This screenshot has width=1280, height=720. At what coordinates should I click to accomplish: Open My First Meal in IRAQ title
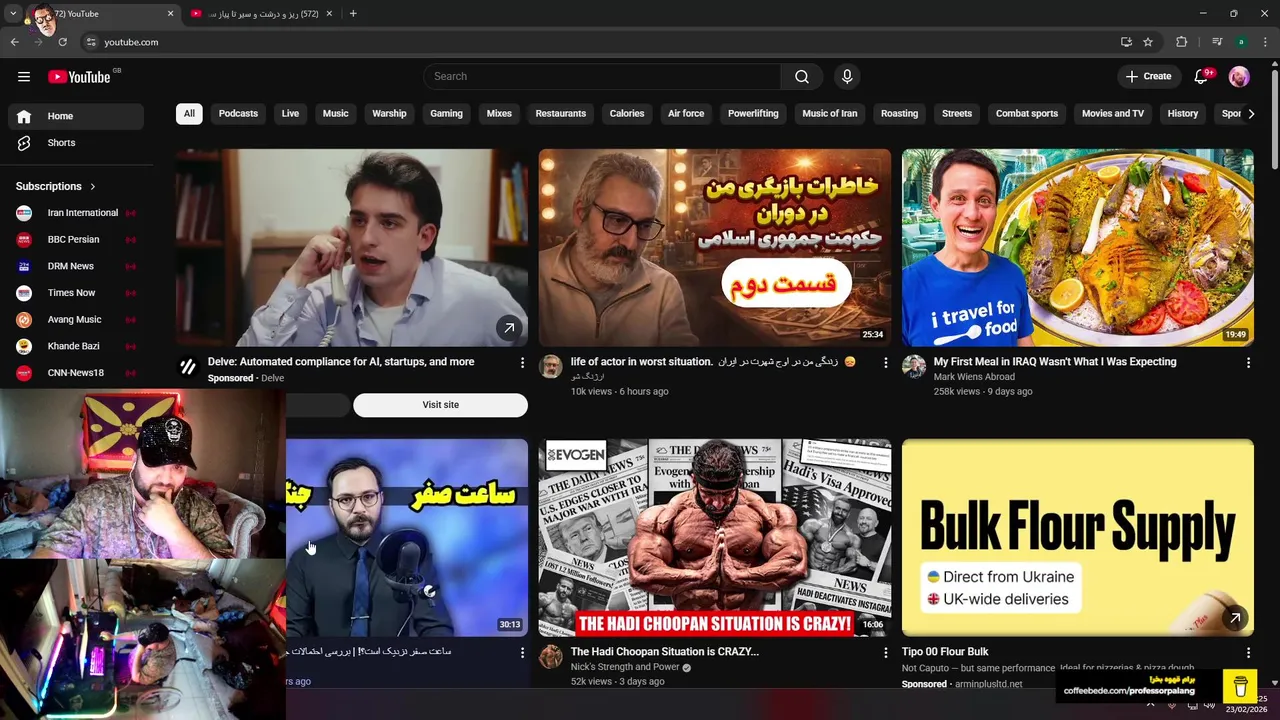(x=1055, y=362)
